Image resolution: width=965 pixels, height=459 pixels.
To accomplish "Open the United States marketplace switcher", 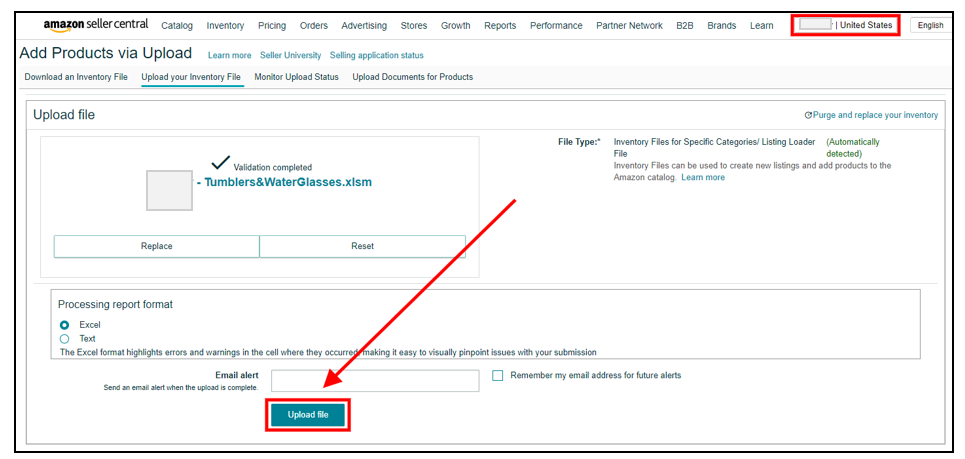I will [x=846, y=25].
